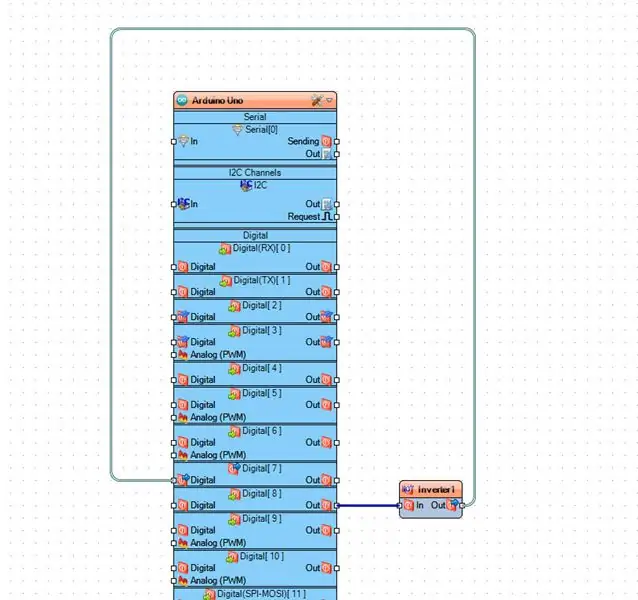Click the 'Digital(SPI-MOSI)[ 11 ]' label
This screenshot has width=638, height=600.
(x=261, y=594)
